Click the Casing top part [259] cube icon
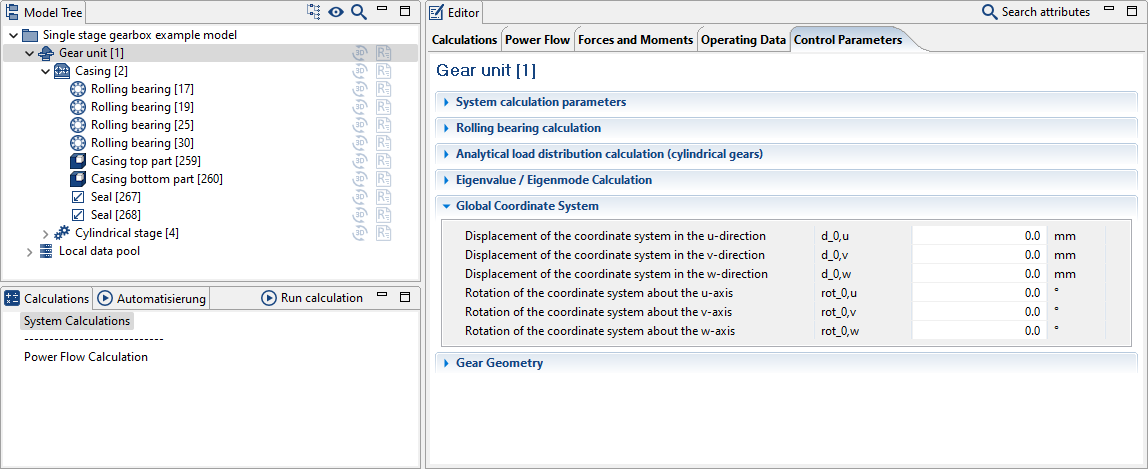Viewport: 1148px width, 469px height. click(78, 161)
